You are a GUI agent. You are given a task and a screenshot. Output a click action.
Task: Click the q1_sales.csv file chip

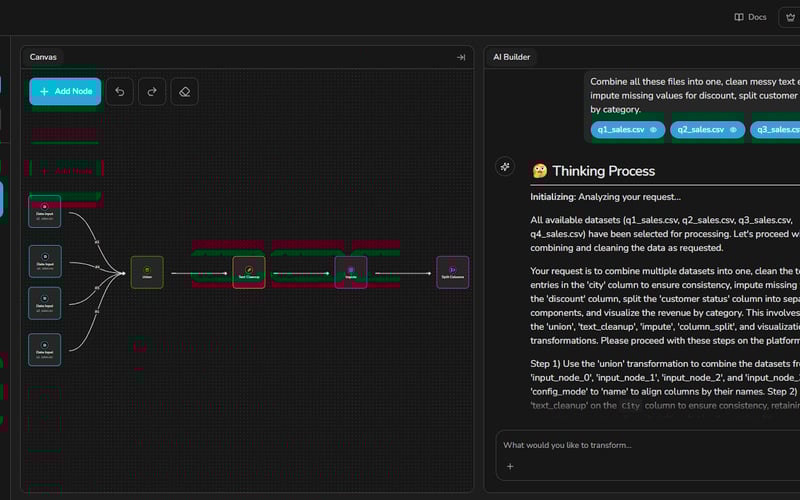(628, 130)
